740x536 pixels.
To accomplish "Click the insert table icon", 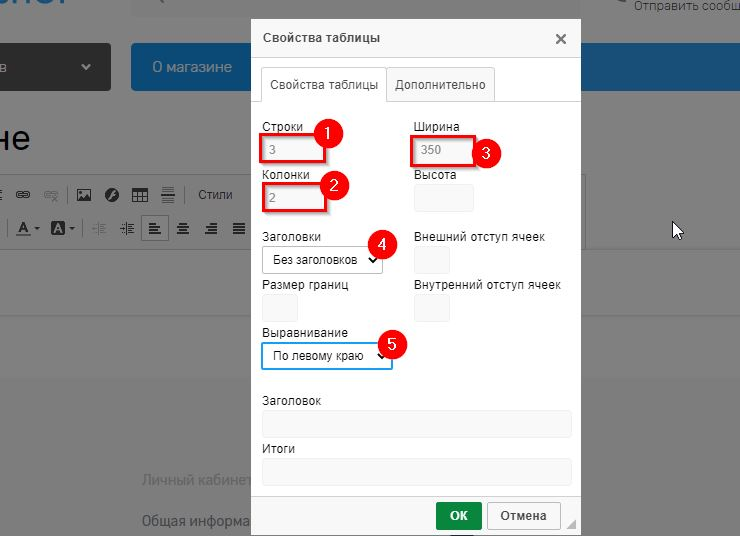I will tap(140, 195).
